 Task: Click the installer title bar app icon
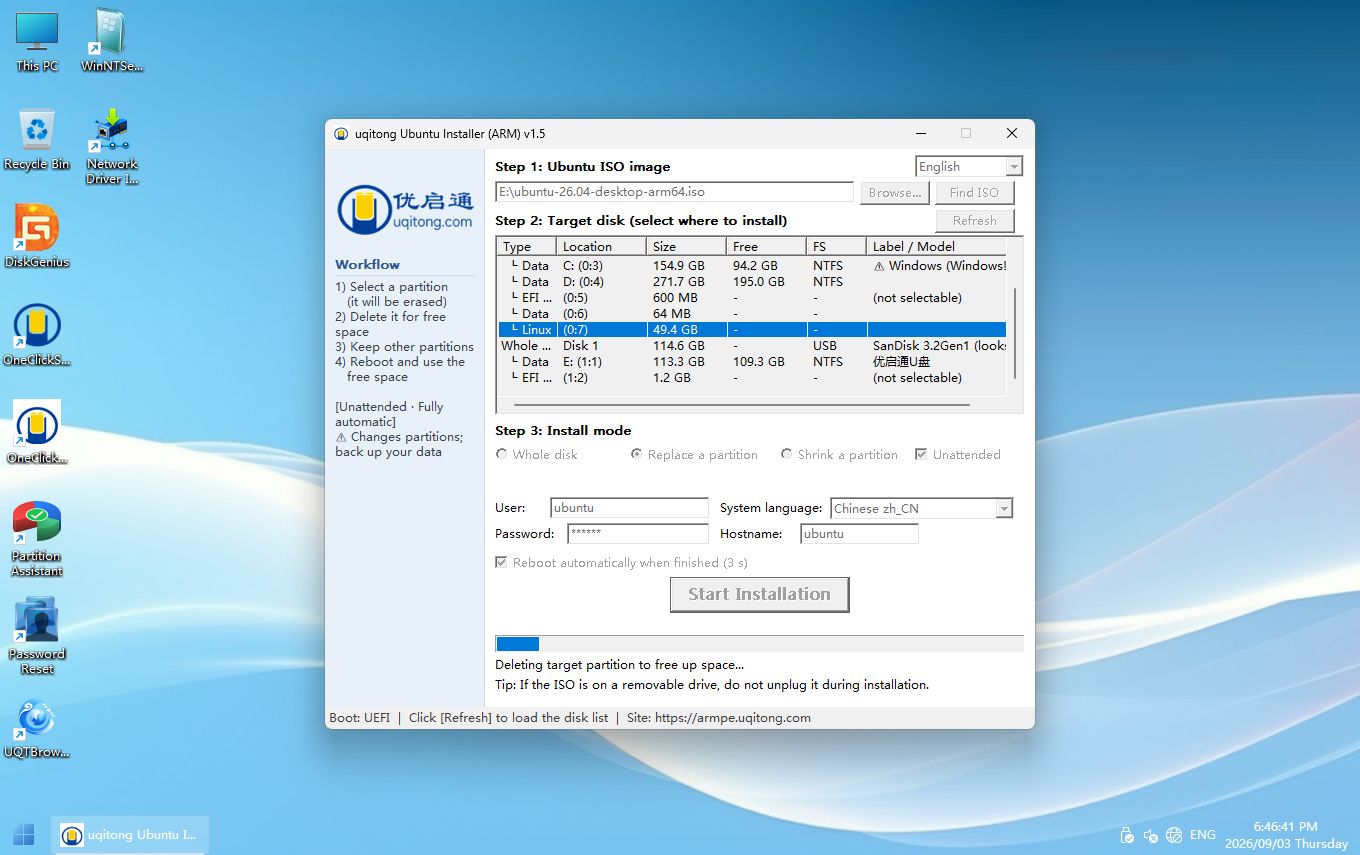341,134
